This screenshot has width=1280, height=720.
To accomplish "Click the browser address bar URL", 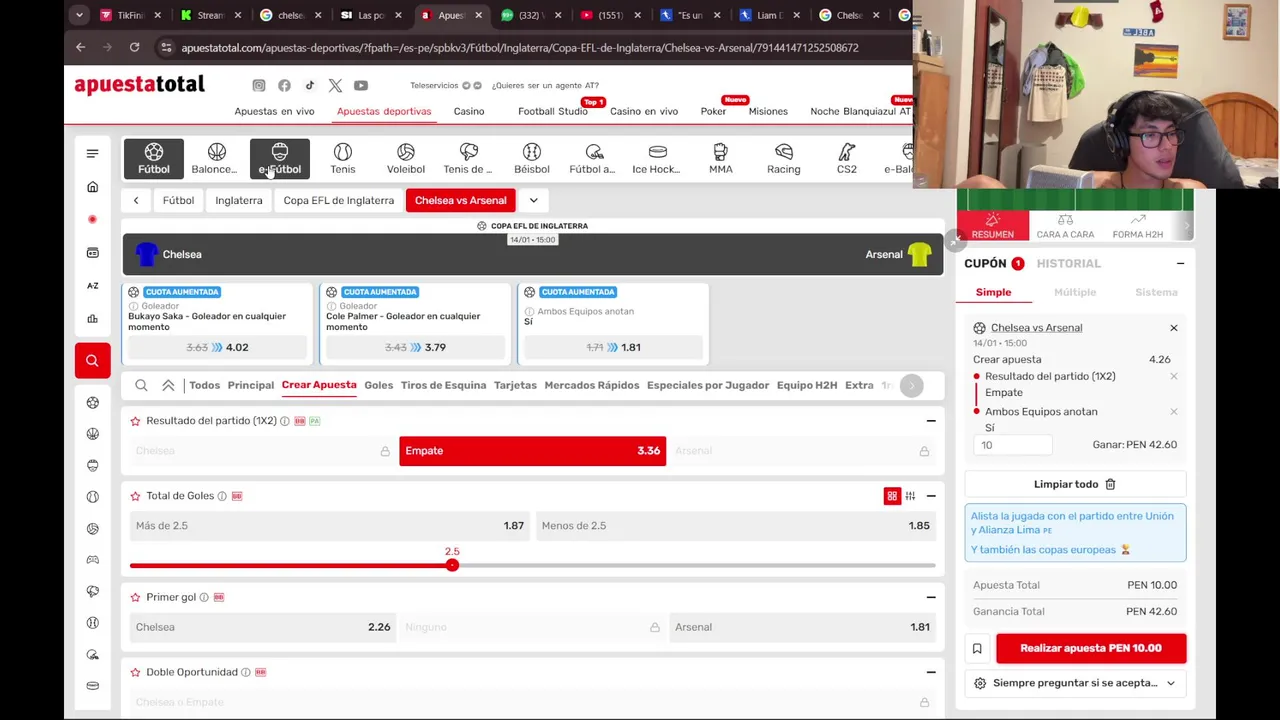I will coord(520,47).
